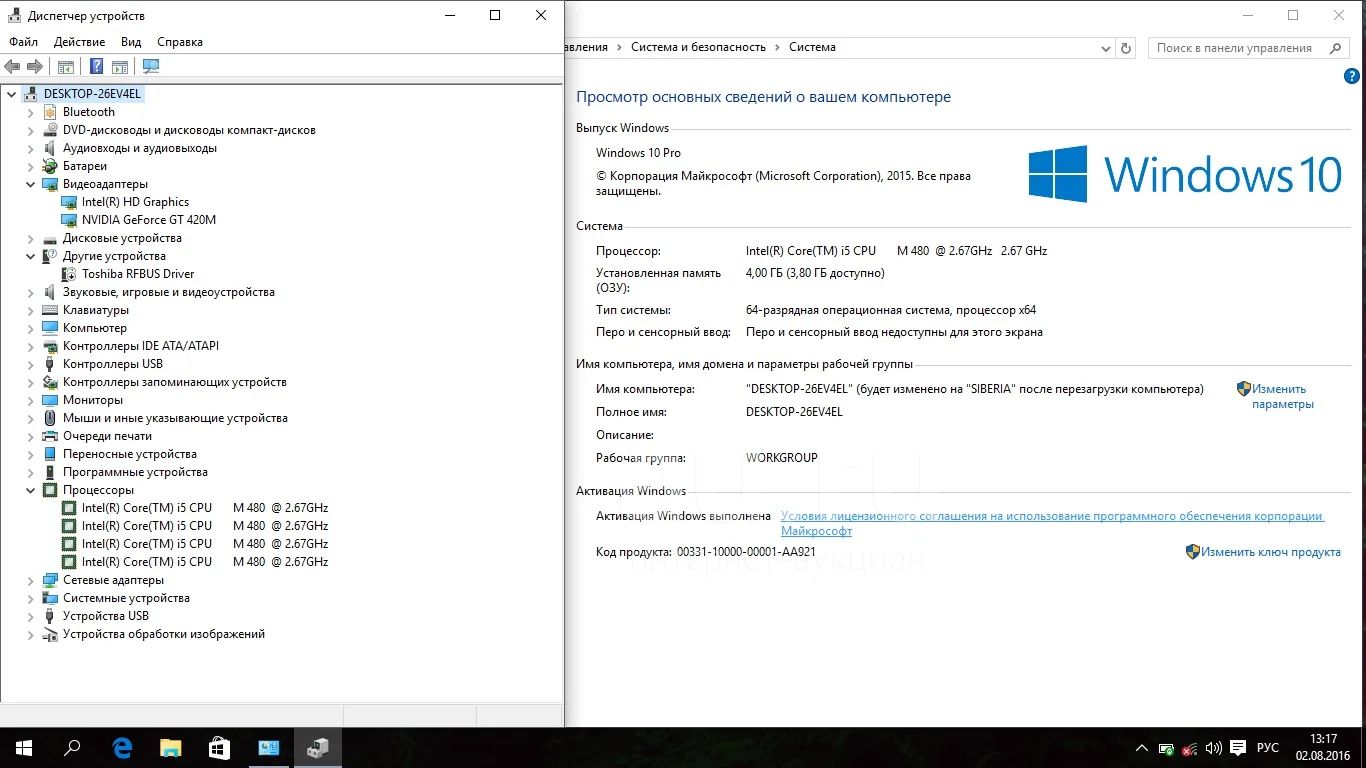Image resolution: width=1366 pixels, height=768 pixels.
Task: Open the Действие menu
Action: point(79,42)
